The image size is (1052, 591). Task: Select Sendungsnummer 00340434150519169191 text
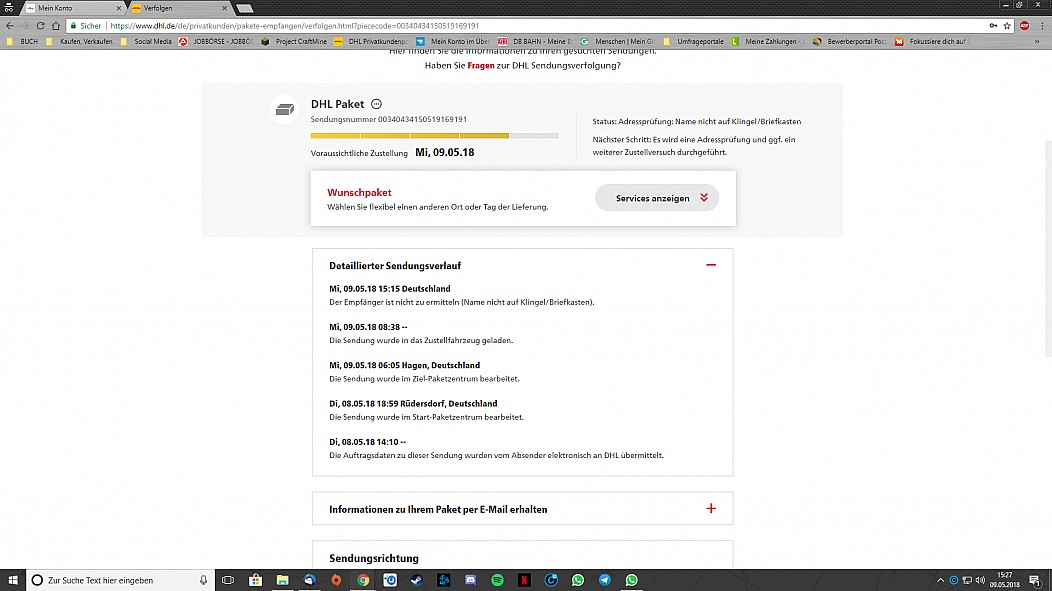pos(388,119)
